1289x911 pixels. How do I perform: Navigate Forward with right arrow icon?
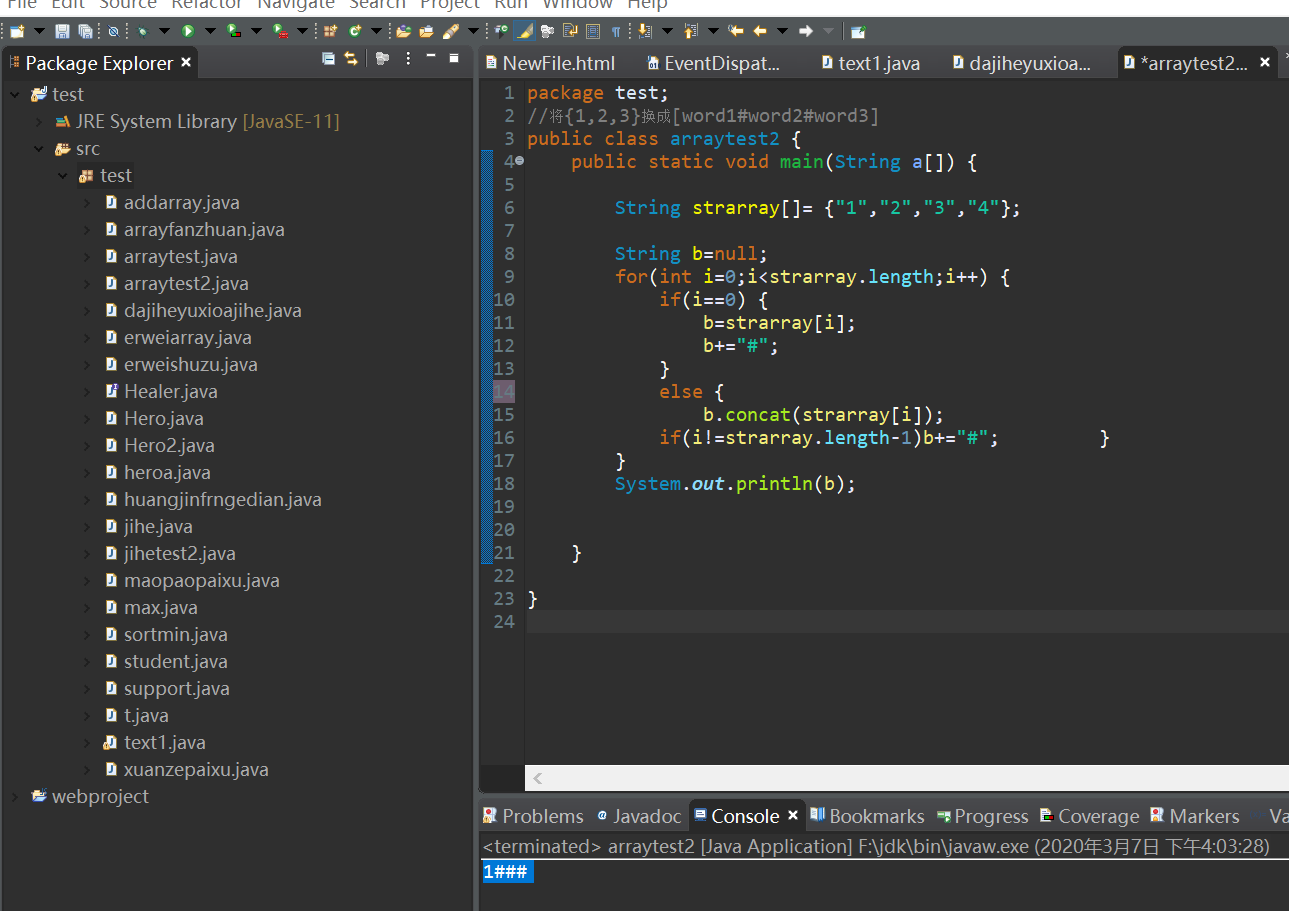point(805,31)
